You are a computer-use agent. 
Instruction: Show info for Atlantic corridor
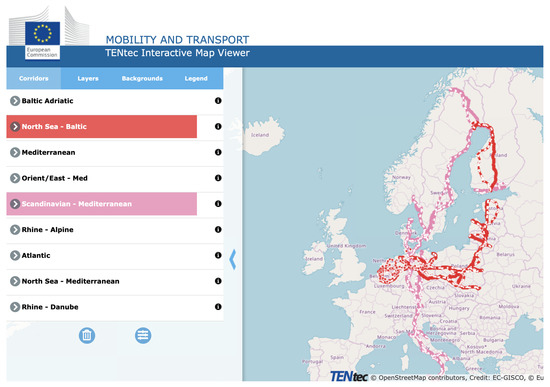[x=218, y=255]
